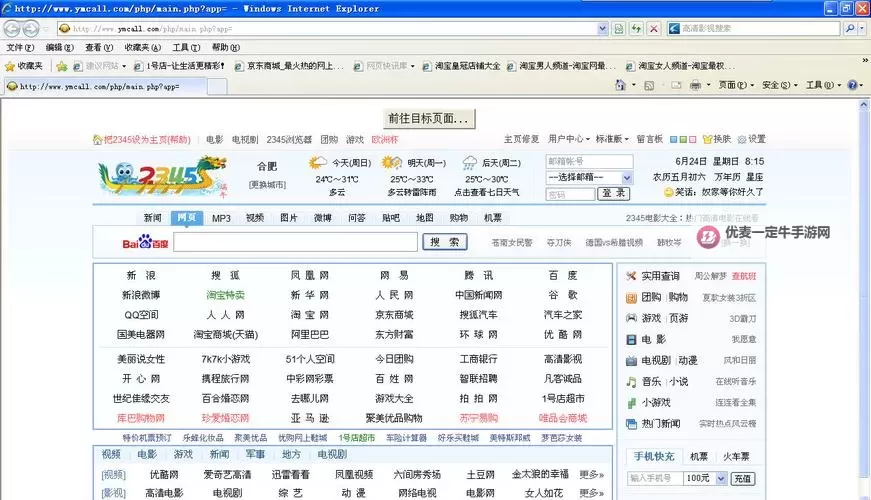The width and height of the screenshot is (871, 500).
Task: Click the RSS feeds icon in command bar
Action: pyautogui.click(x=649, y=85)
